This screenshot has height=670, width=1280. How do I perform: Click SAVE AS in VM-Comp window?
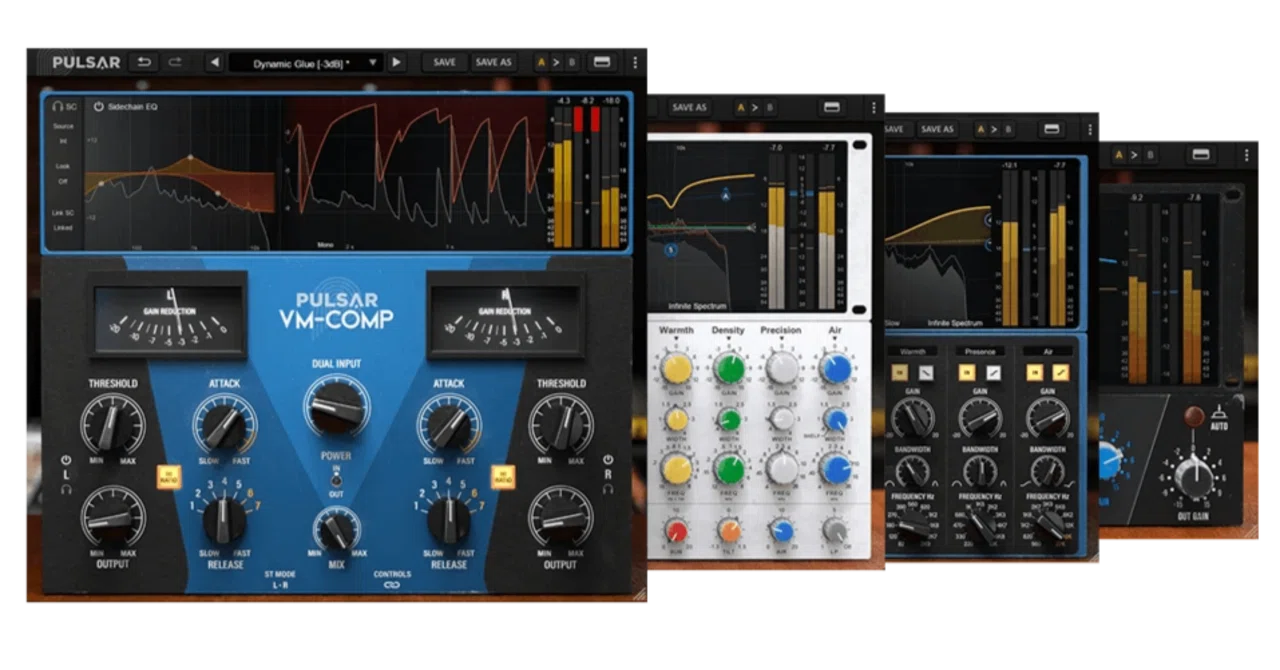click(x=494, y=62)
